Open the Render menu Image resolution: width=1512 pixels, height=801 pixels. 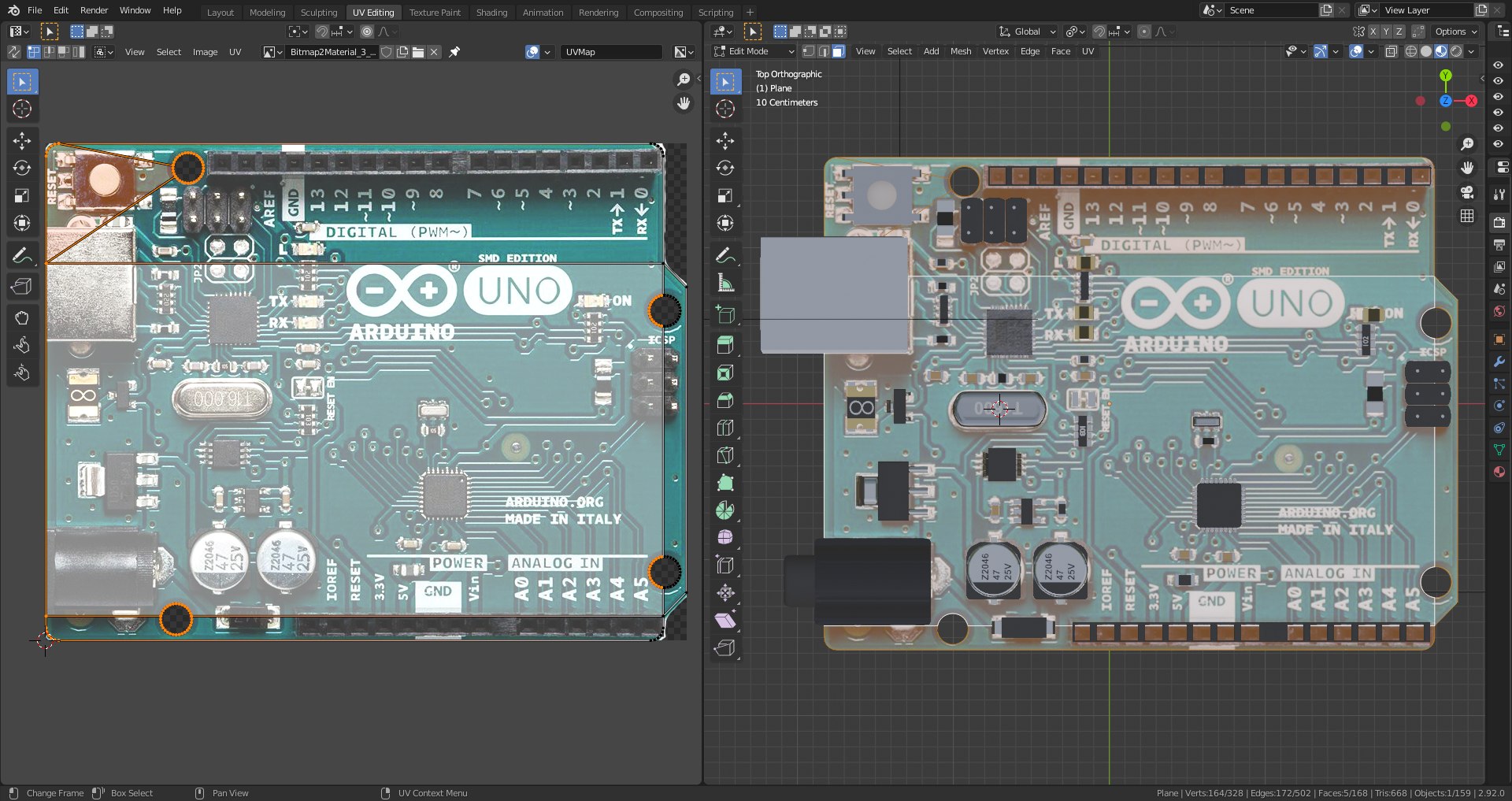coord(94,10)
